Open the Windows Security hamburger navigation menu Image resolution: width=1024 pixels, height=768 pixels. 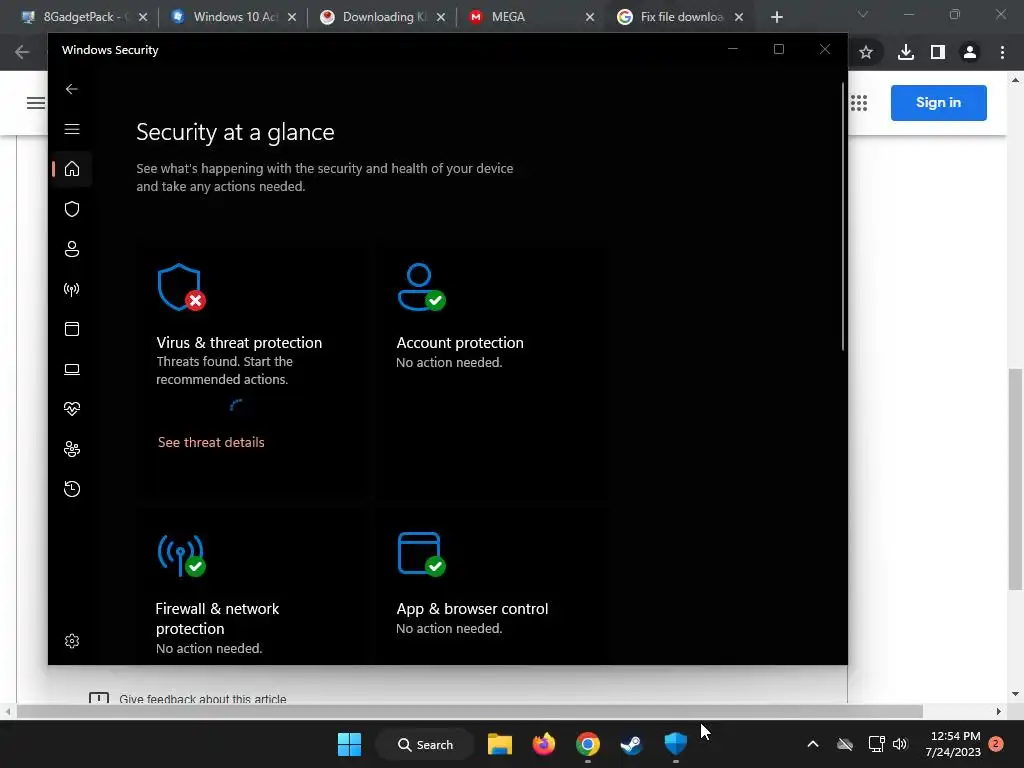click(x=72, y=129)
